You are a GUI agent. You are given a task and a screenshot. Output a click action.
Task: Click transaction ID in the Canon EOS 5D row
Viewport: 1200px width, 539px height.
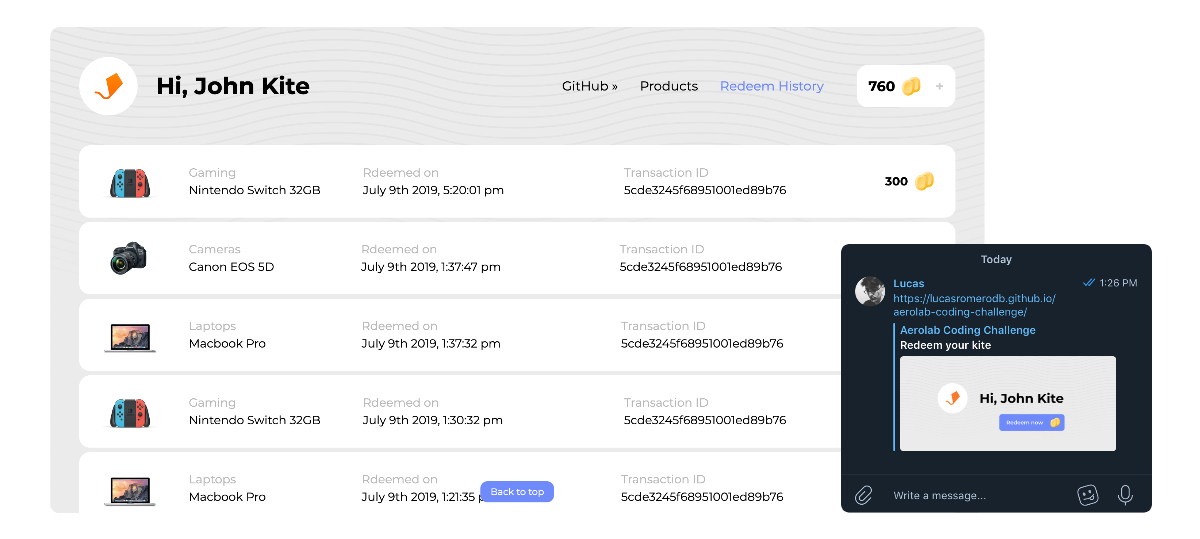701,267
